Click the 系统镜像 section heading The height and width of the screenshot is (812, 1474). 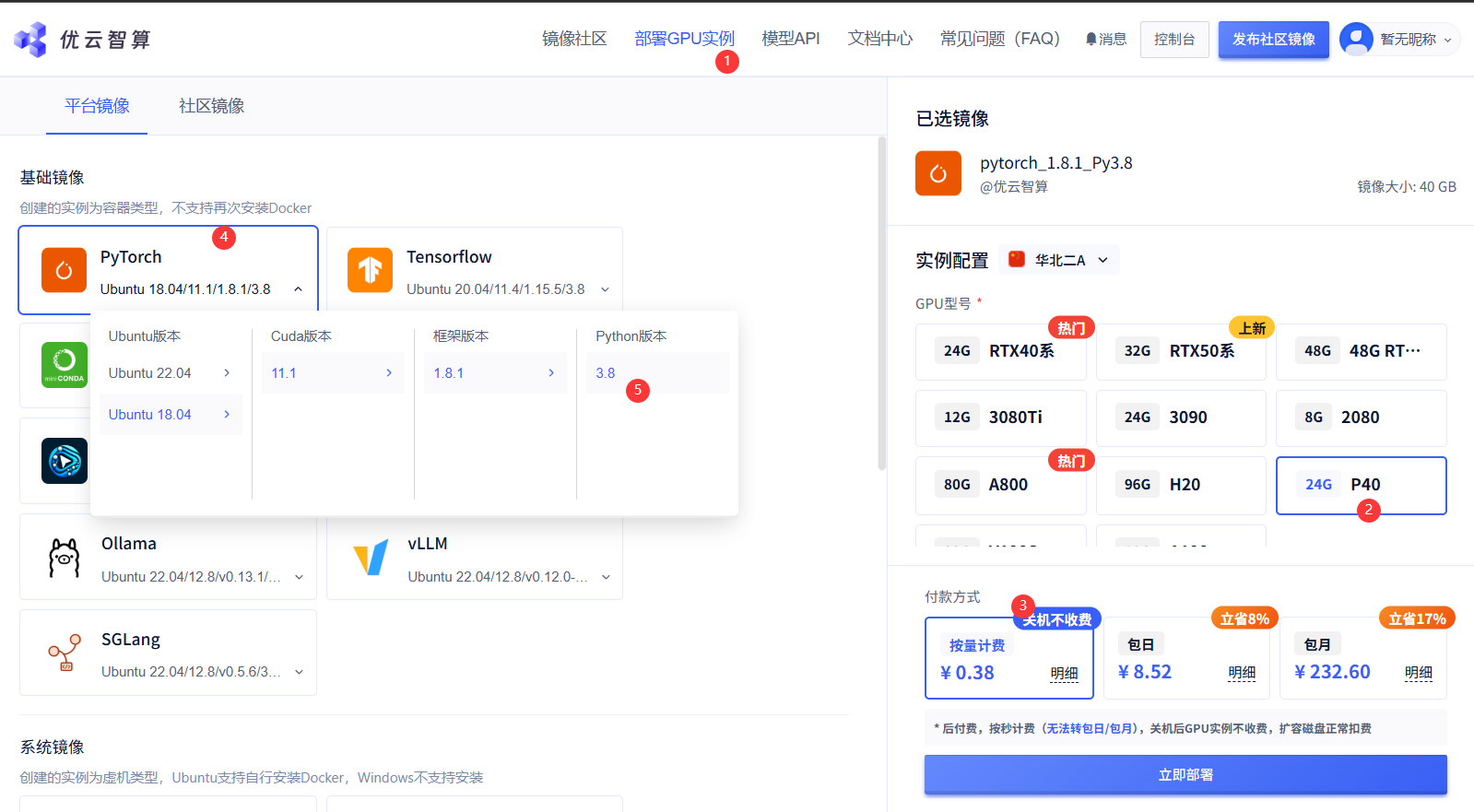pos(53,747)
